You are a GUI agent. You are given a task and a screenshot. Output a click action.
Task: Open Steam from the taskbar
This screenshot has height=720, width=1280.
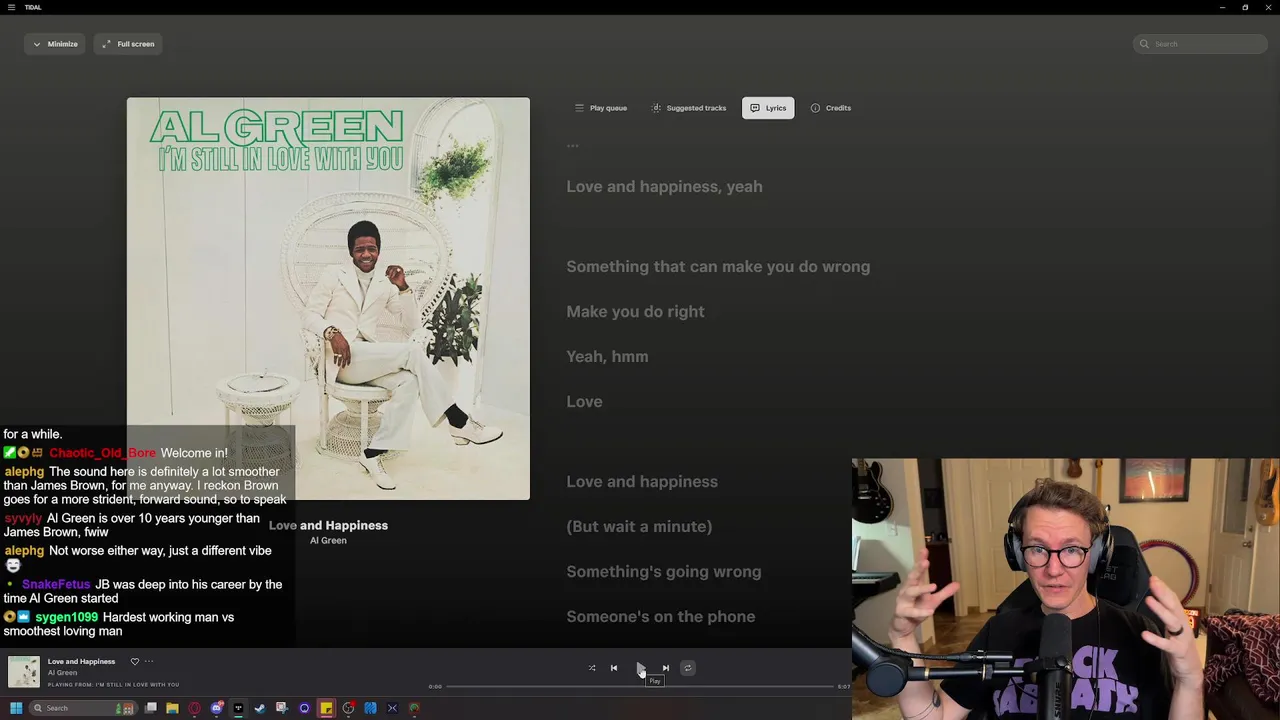(x=260, y=708)
